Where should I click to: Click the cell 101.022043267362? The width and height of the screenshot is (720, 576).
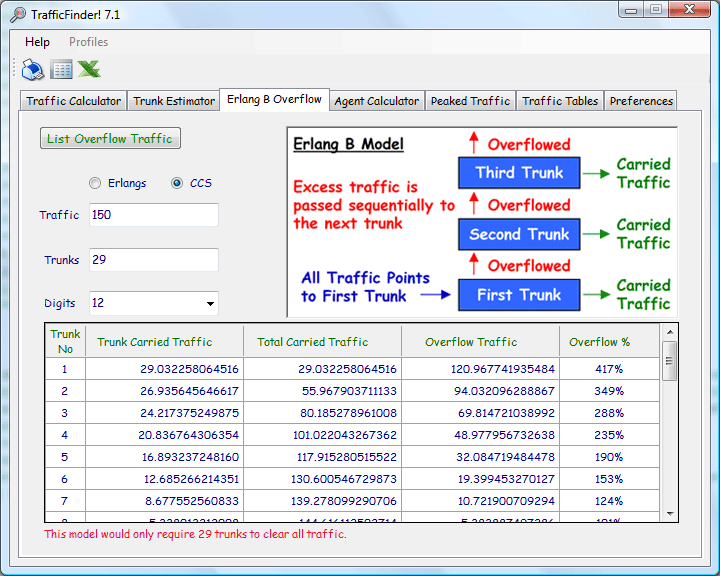[x=322, y=435]
